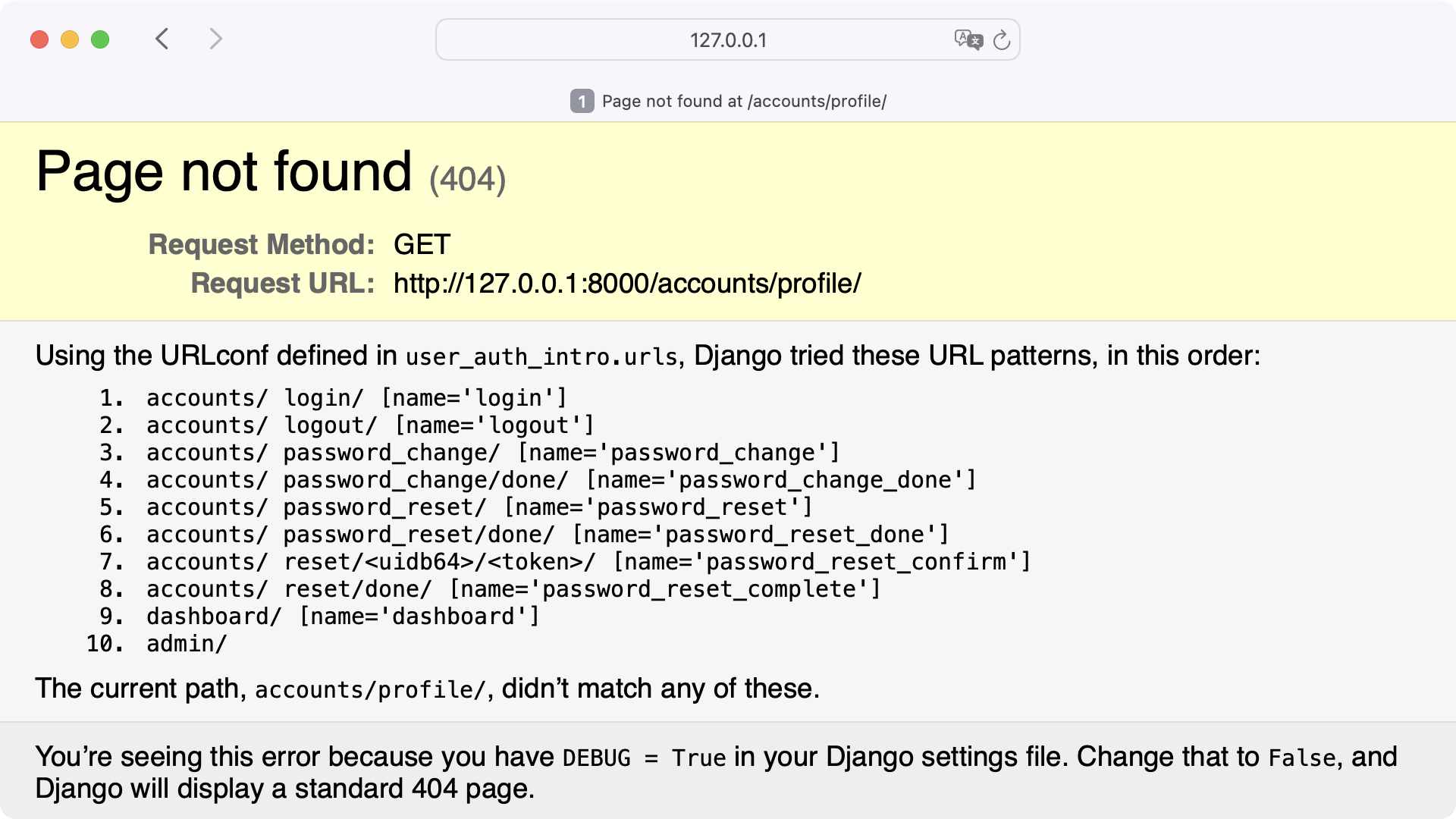Select the password_reset_confirm pattern line
Image resolution: width=1456 pixels, height=819 pixels.
click(588, 561)
